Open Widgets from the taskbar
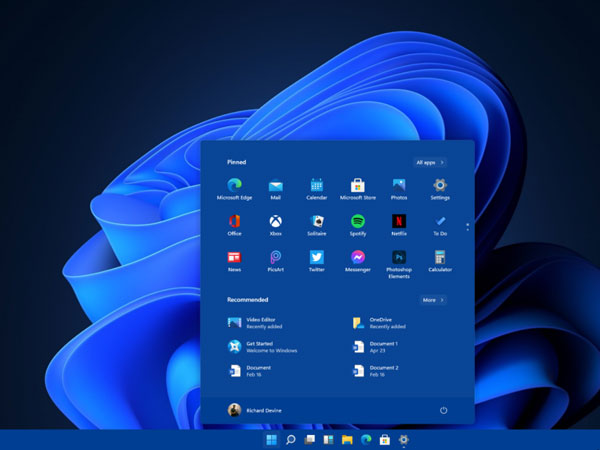Viewport: 600px width, 450px height. tap(328, 440)
